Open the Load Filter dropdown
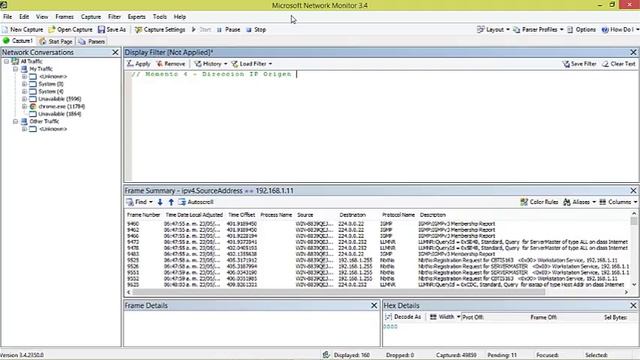This screenshot has width=640, height=360. tap(251, 64)
